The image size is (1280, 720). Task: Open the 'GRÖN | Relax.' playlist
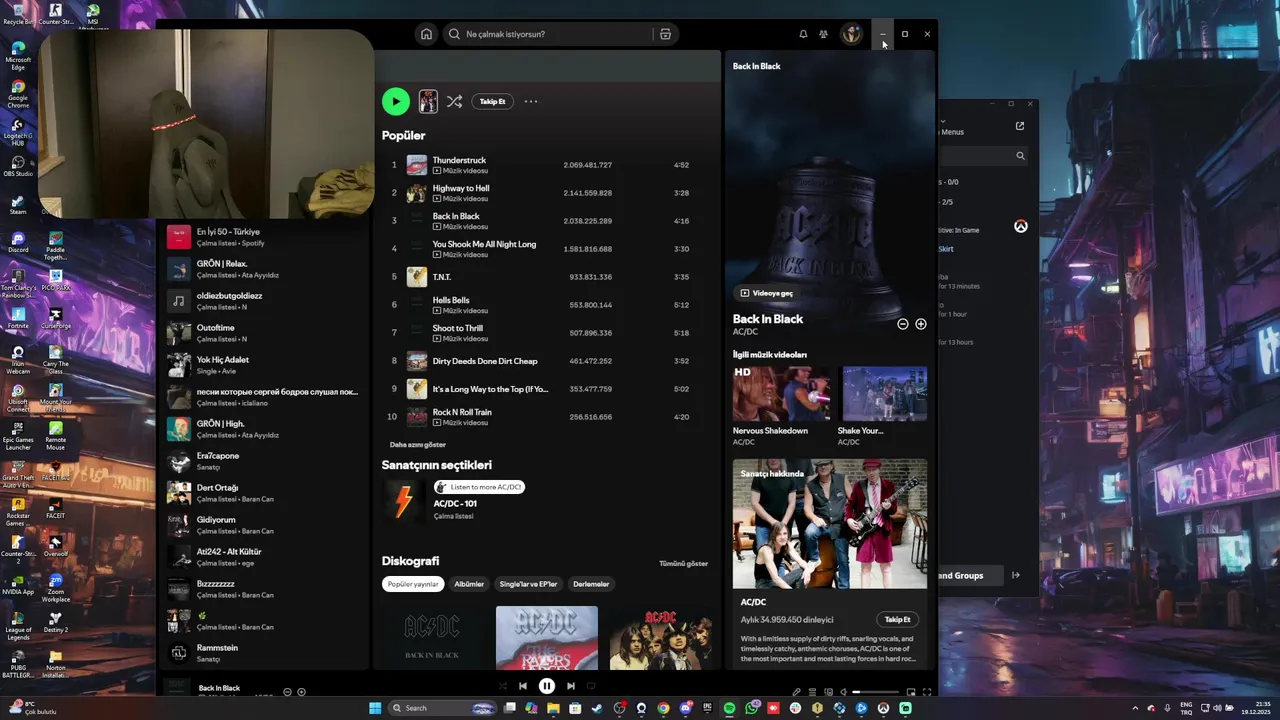point(265,269)
